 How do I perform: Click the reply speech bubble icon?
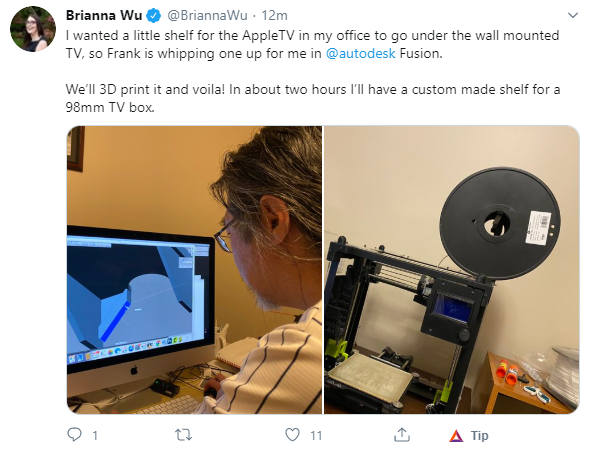point(74,435)
